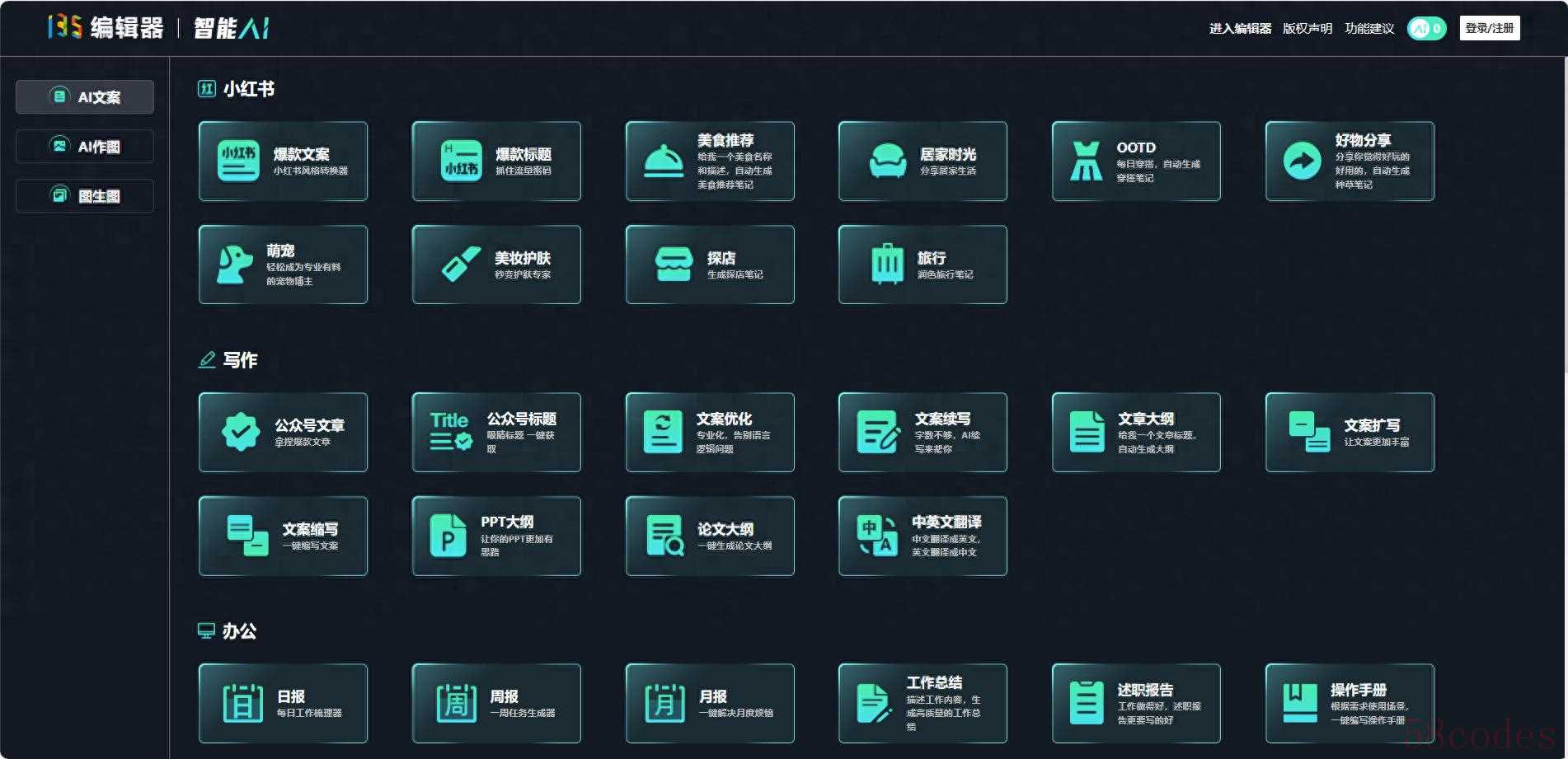This screenshot has width=1568, height=759.
Task: Open the 文案缩写 shrink icon
Action: [x=247, y=536]
